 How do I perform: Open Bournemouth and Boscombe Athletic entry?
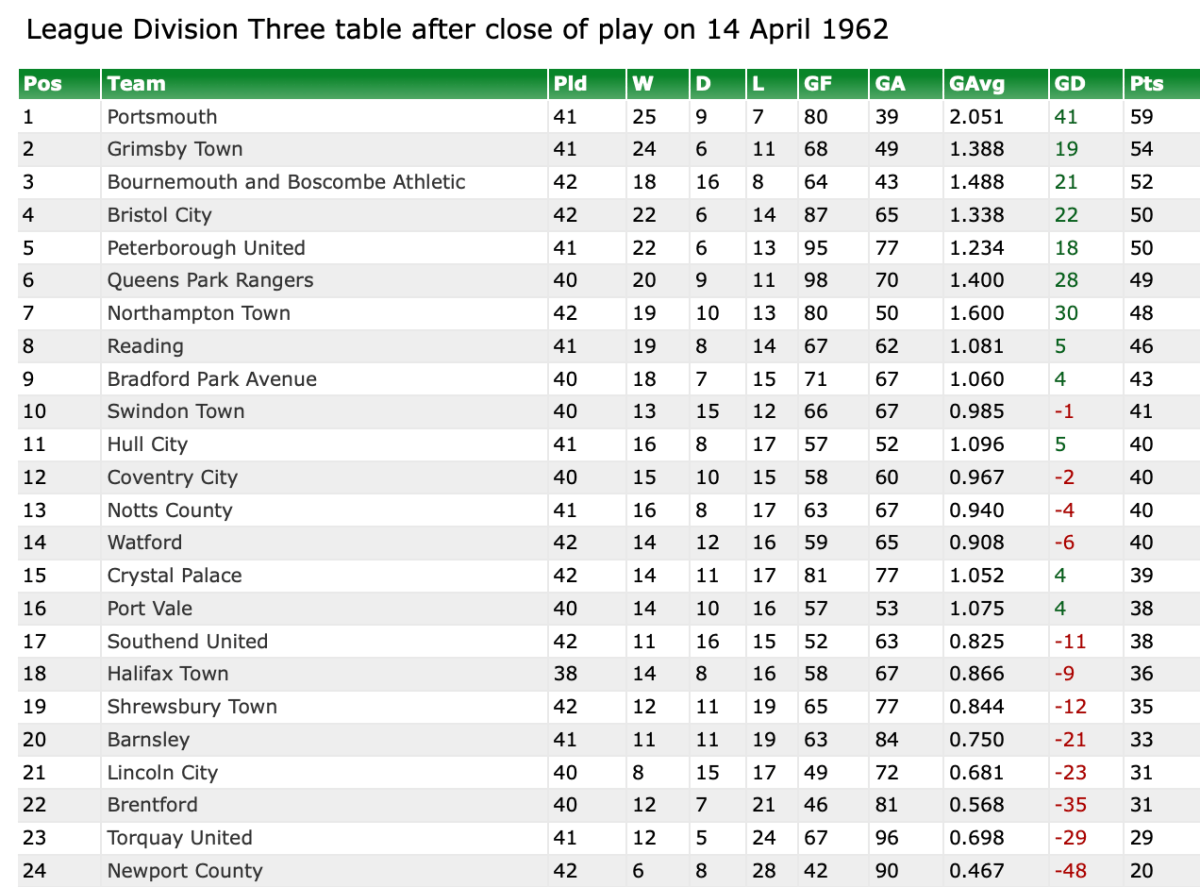(x=286, y=182)
